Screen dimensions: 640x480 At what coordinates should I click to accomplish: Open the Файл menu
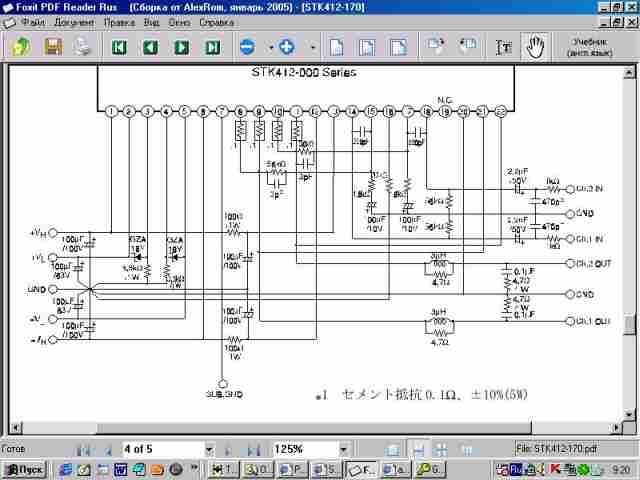click(32, 21)
